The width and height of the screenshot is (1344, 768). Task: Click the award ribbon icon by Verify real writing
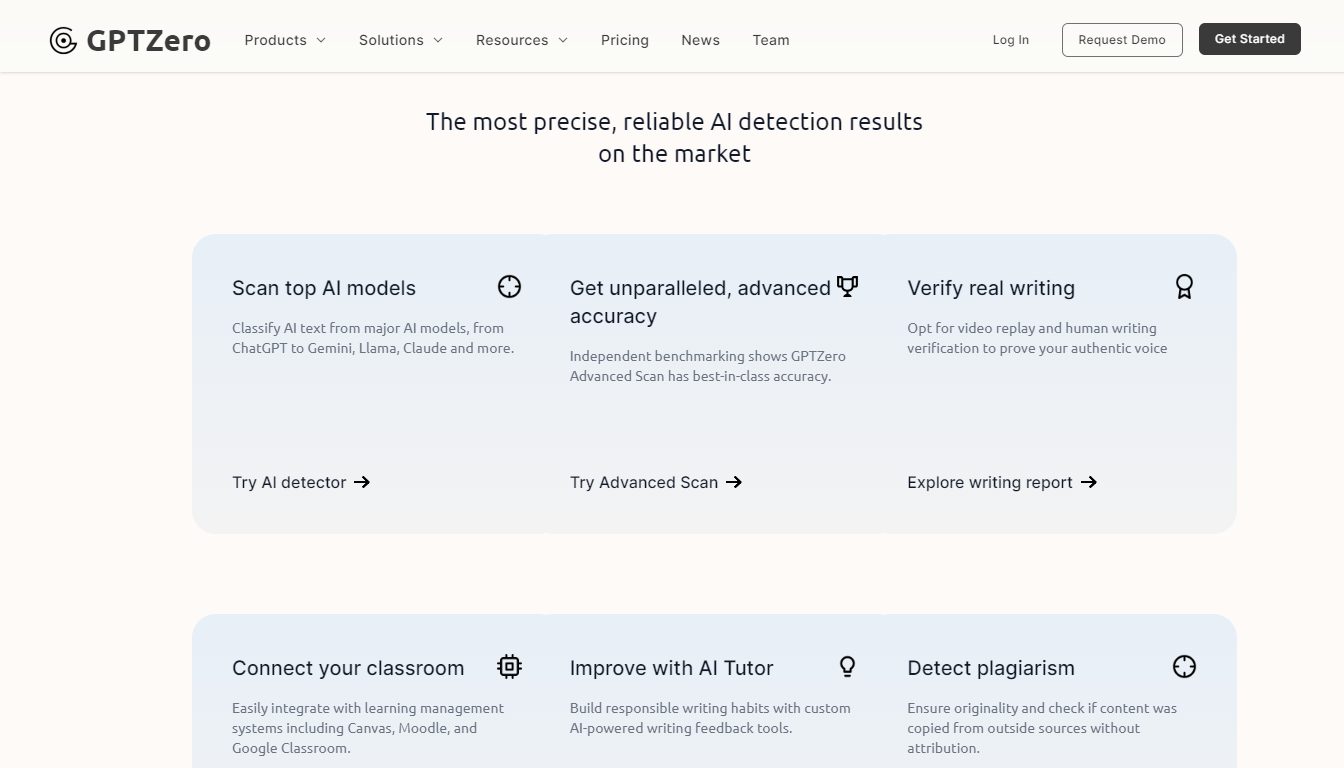click(x=1184, y=287)
